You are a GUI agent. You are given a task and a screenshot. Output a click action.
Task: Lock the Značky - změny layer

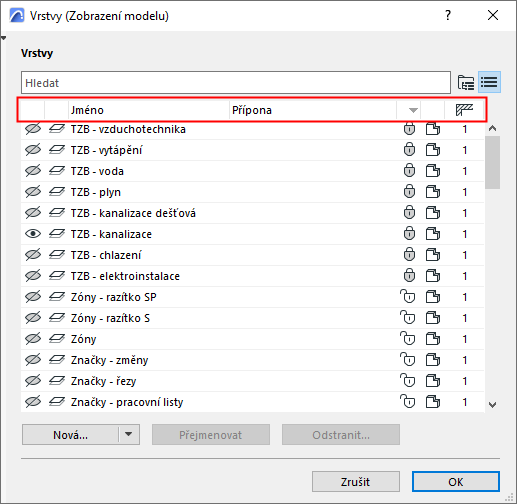click(x=407, y=359)
